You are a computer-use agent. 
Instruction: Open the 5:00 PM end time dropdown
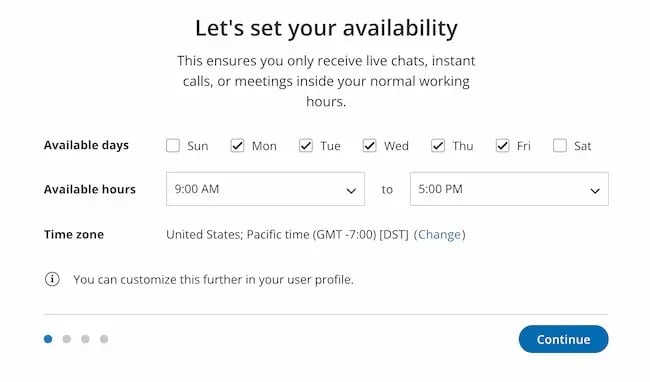(x=509, y=189)
